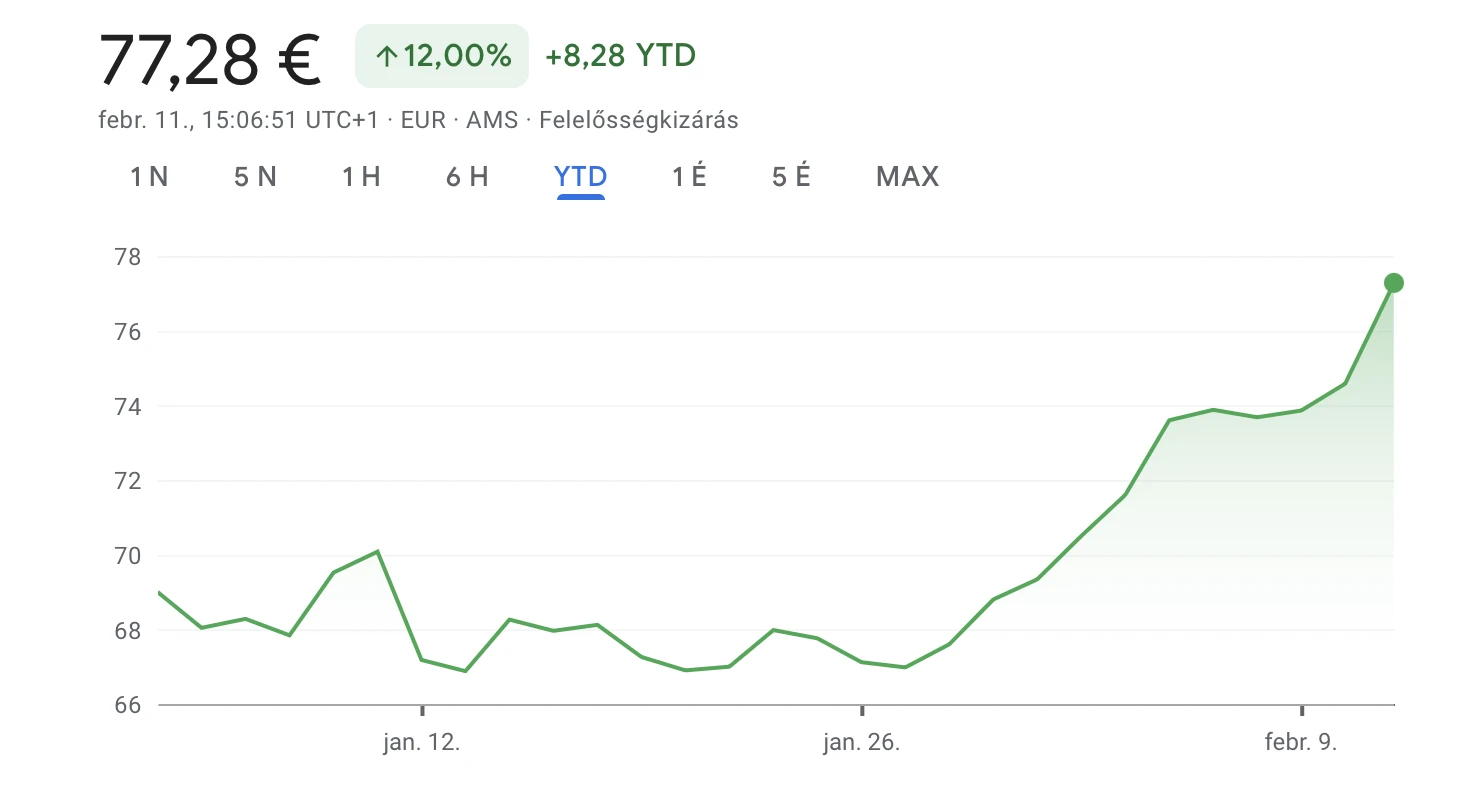Select the MAX time range tab
The width and height of the screenshot is (1462, 794).
click(907, 177)
